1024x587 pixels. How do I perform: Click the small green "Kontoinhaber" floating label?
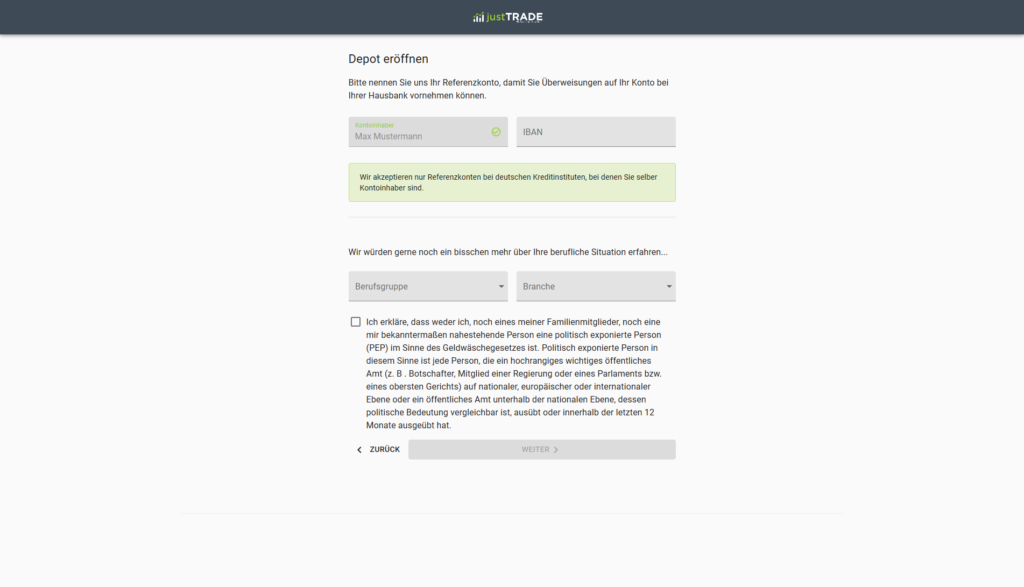pos(374,125)
